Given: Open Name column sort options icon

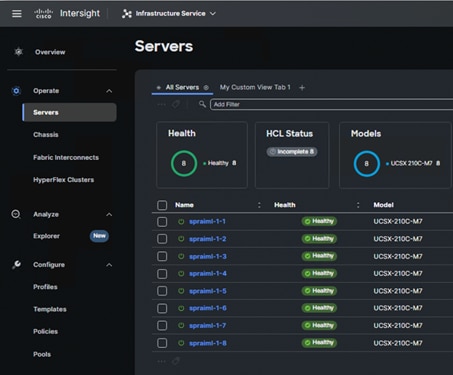Looking at the screenshot, I should click(259, 205).
